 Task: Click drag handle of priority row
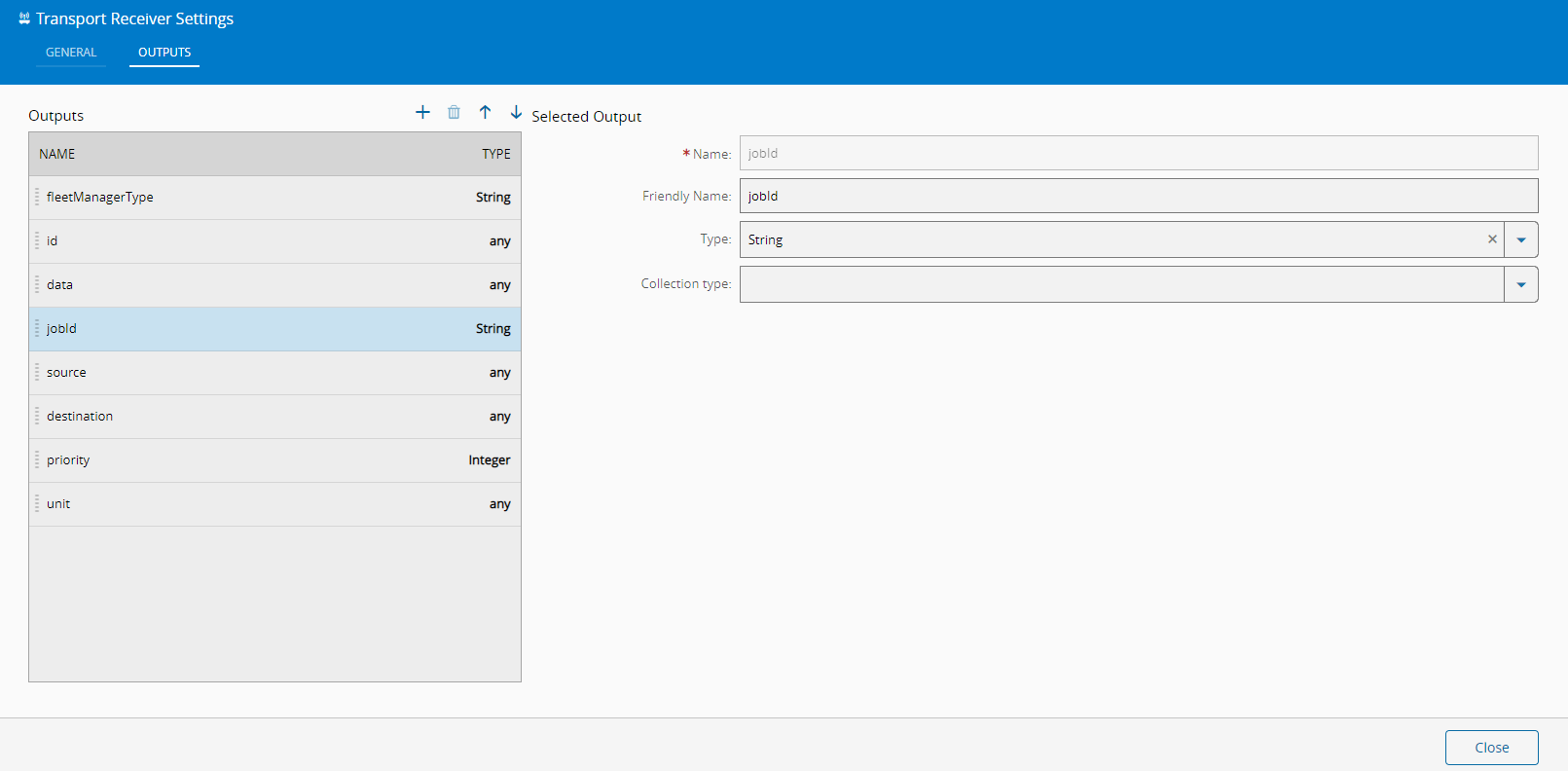[37, 460]
